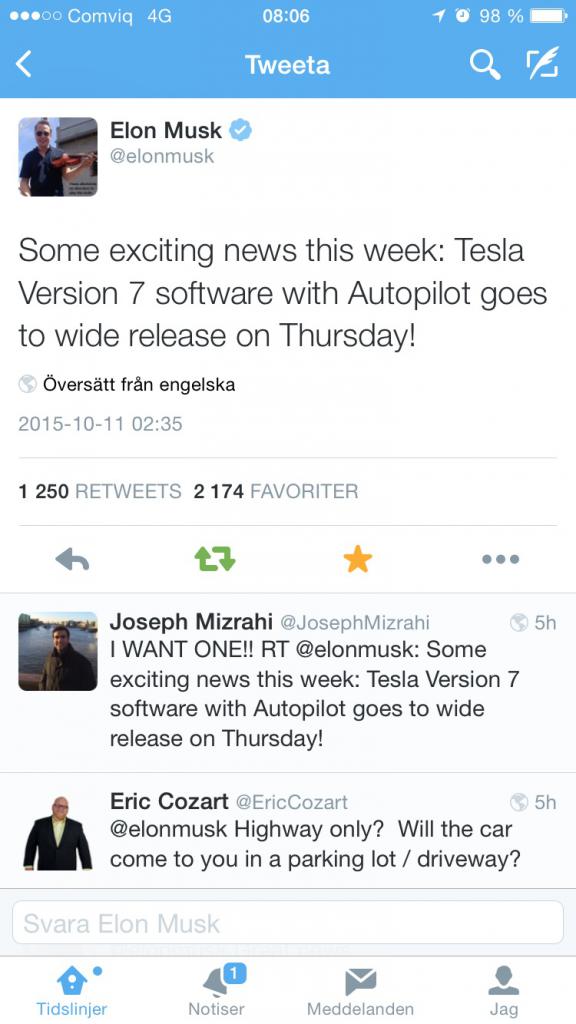Tap @elonmusk mention in Eric Cozart's reply

point(168,830)
